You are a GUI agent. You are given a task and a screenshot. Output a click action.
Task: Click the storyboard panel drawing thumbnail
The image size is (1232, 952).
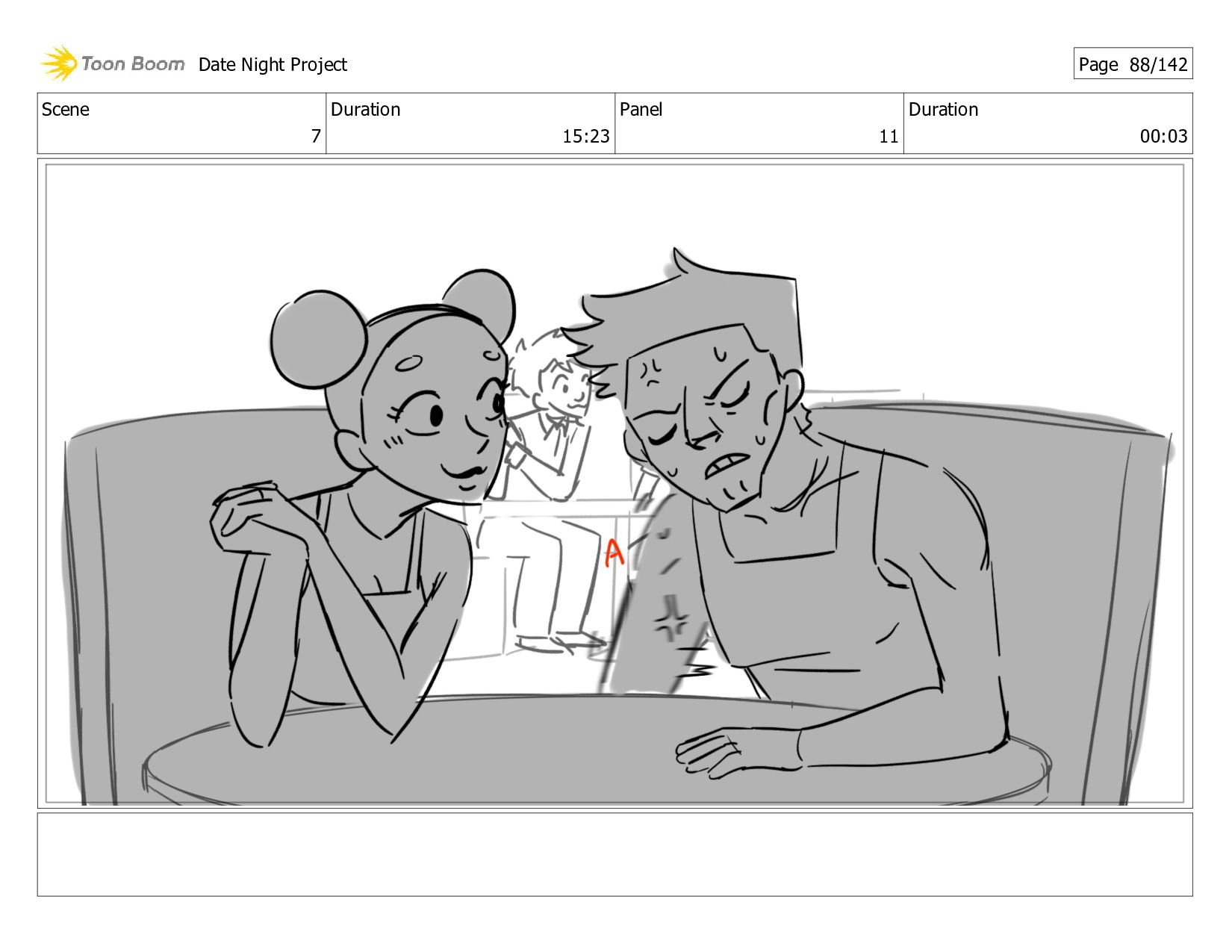615,484
